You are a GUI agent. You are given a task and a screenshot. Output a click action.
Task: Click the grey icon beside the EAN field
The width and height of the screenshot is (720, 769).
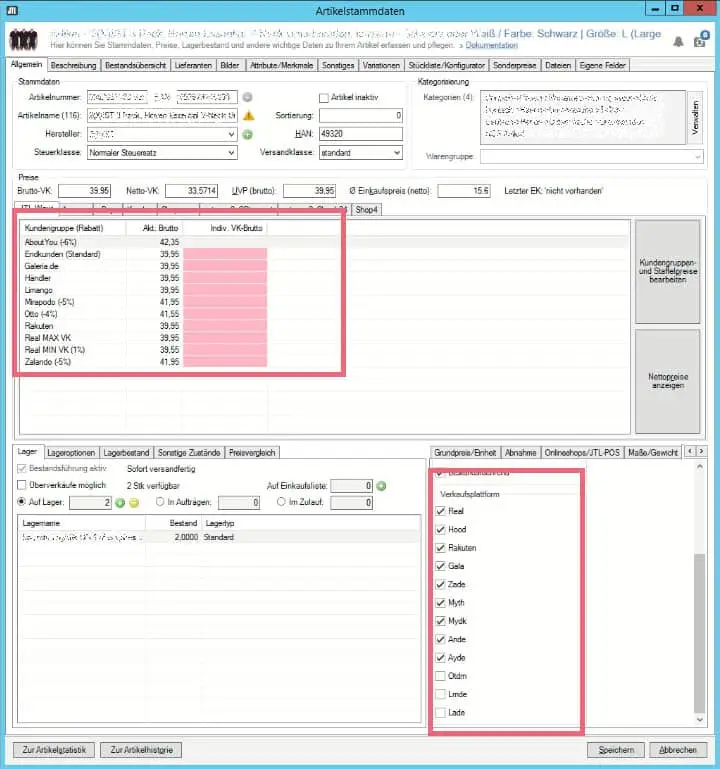(247, 97)
